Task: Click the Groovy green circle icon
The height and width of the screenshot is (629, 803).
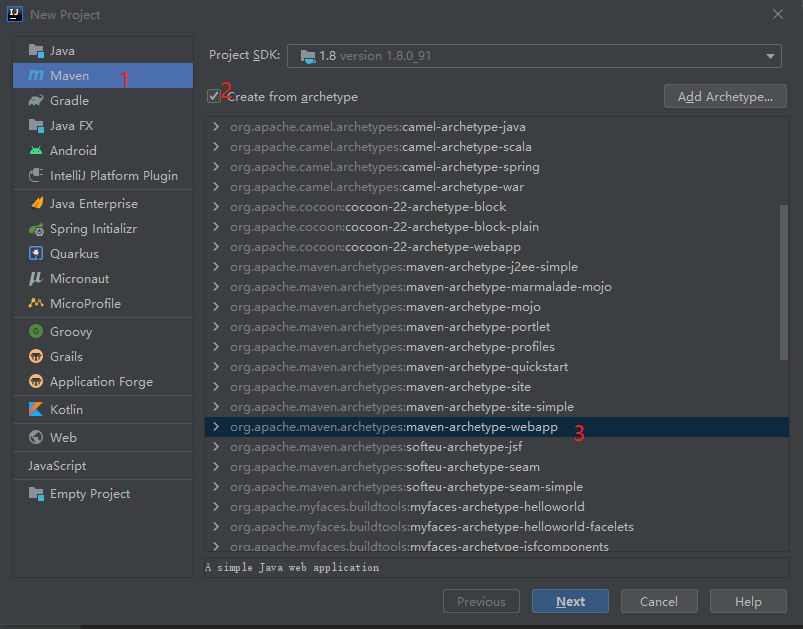Action: click(36, 331)
